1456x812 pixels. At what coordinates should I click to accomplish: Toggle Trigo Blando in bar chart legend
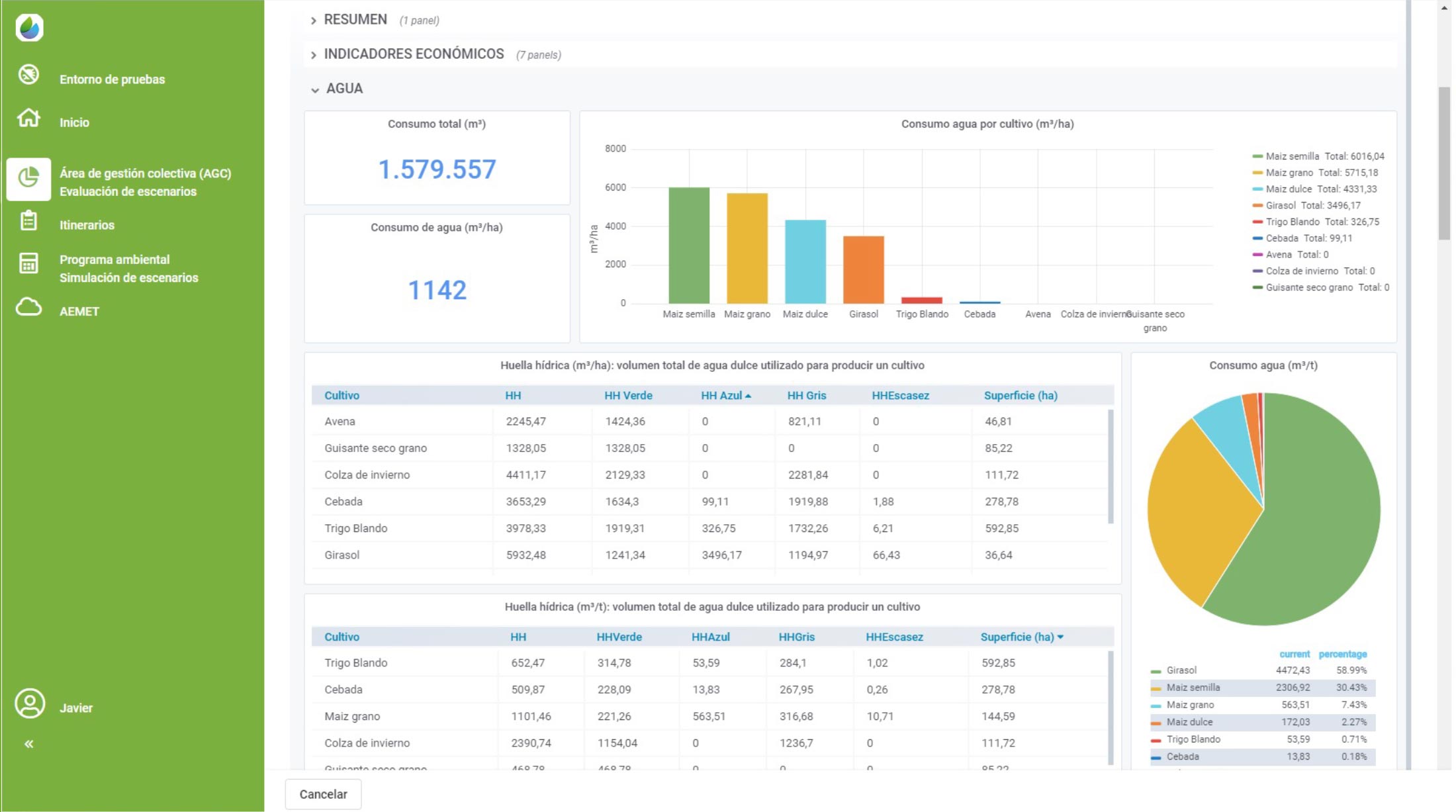(x=1316, y=222)
